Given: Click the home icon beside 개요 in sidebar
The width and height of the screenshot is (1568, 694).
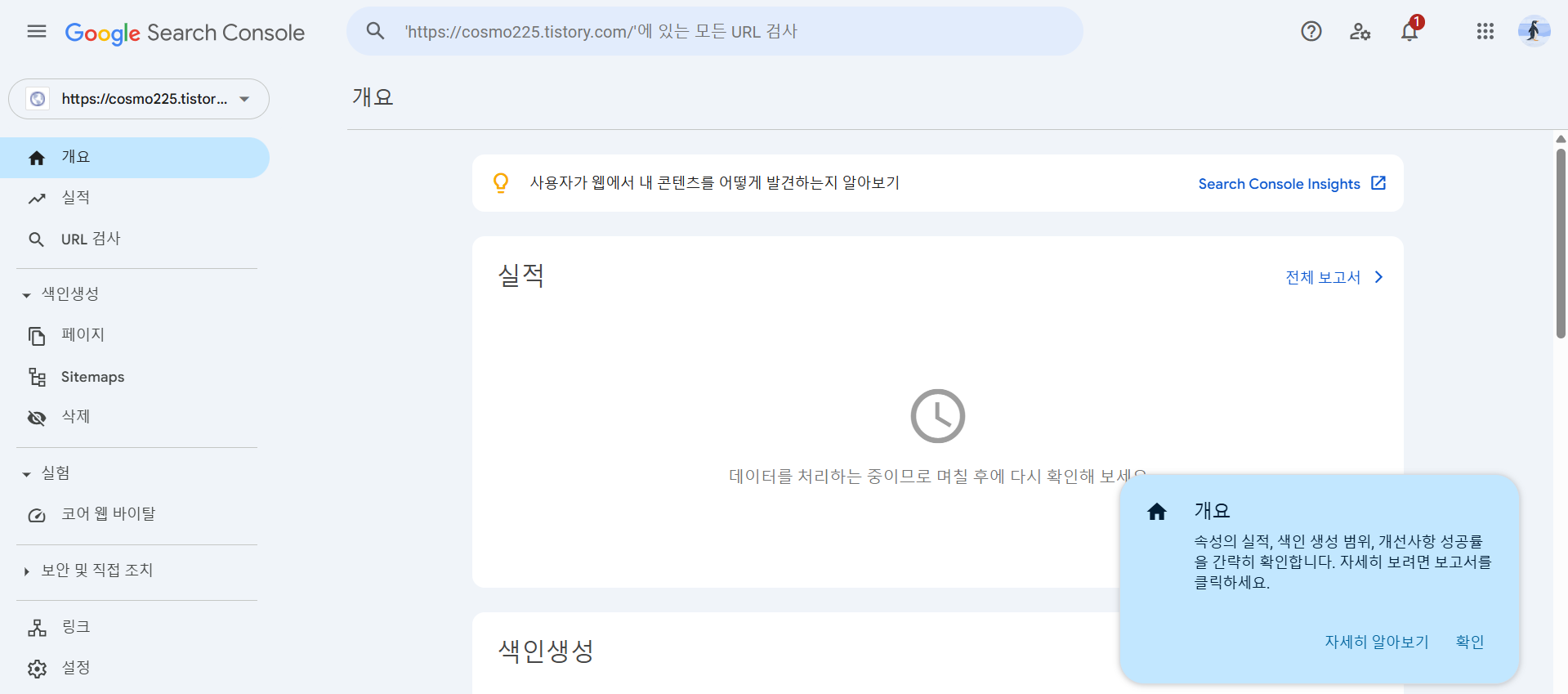Looking at the screenshot, I should pos(37,158).
